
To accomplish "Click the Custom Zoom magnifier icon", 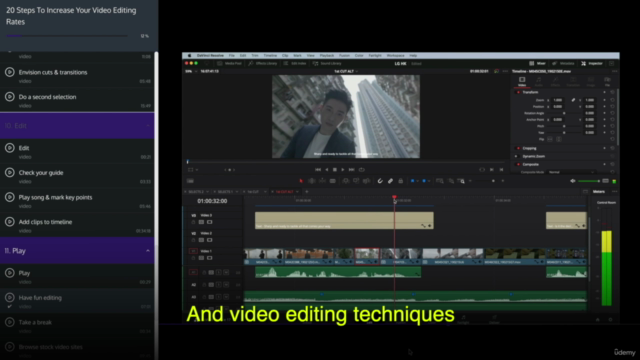I will [x=461, y=181].
